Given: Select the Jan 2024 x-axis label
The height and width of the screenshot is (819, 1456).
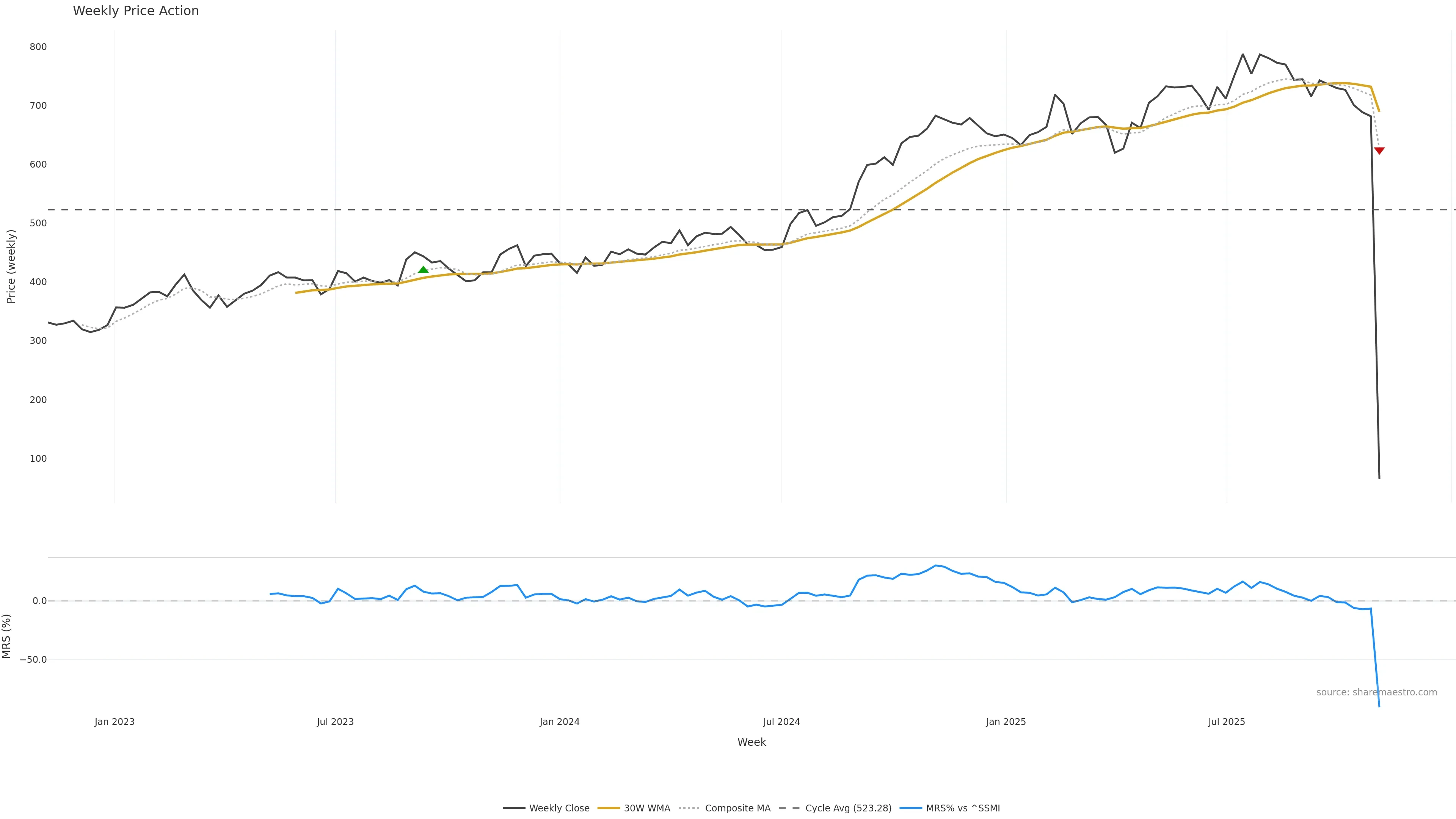Looking at the screenshot, I should click(x=560, y=722).
